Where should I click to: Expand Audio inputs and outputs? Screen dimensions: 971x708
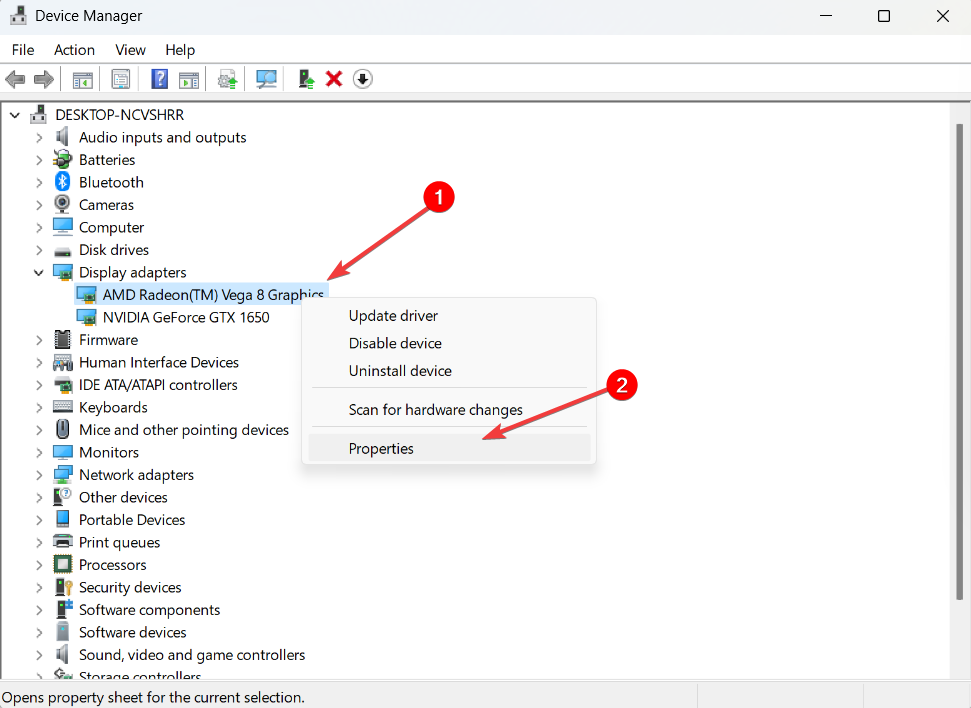39,138
